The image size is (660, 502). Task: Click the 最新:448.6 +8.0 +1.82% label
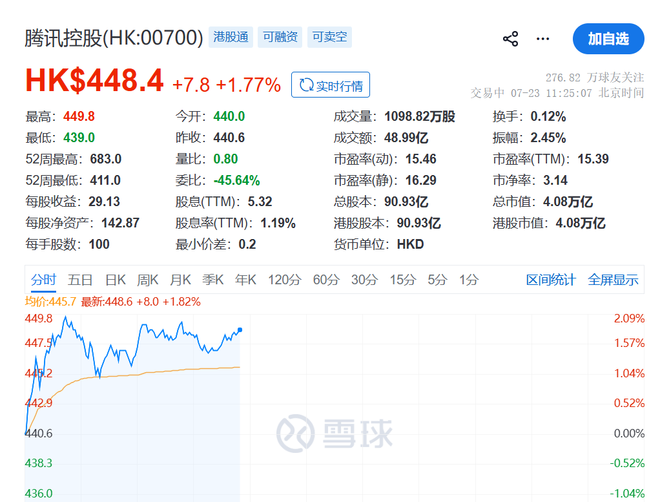141,302
